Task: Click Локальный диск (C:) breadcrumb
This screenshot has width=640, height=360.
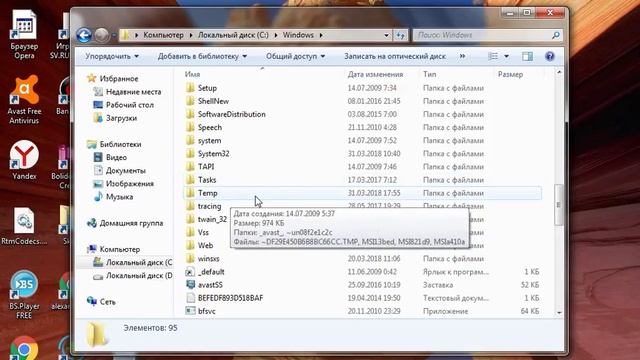Action: (233, 35)
